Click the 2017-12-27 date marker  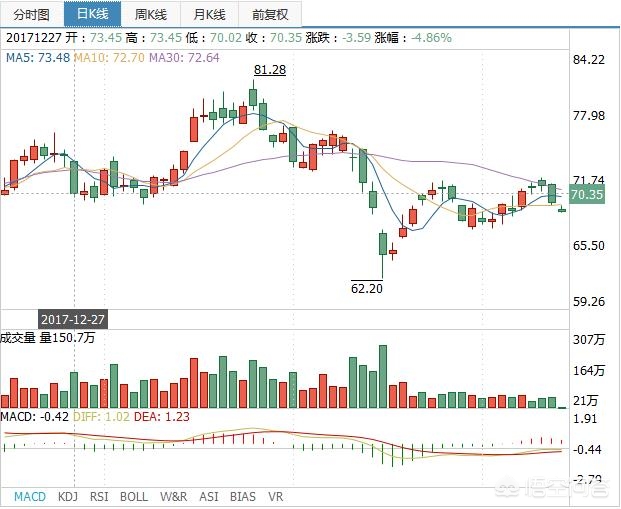73,319
